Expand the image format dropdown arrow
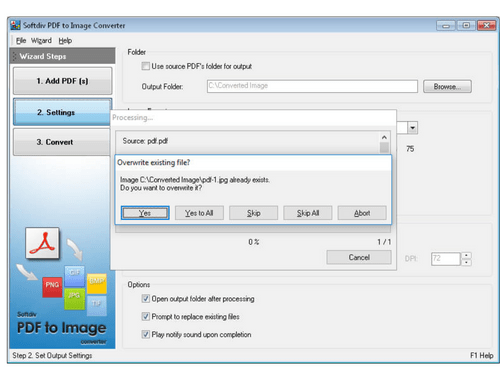The height and width of the screenshot is (375, 500). click(x=413, y=128)
